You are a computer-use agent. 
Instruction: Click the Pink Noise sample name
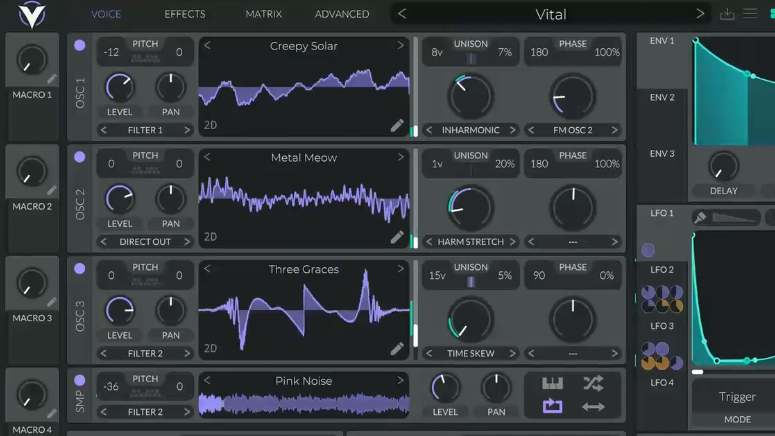point(303,381)
